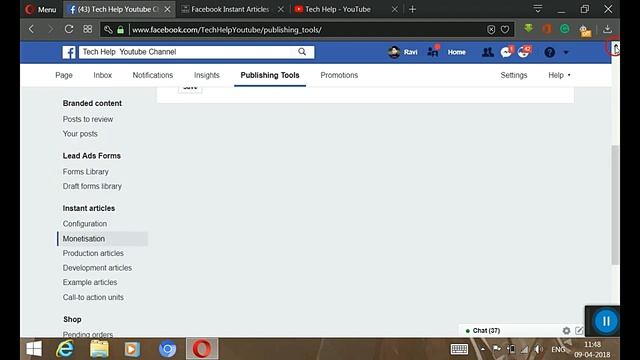The height and width of the screenshot is (360, 640).
Task: Go forward in browser history
Action: coord(50,29)
